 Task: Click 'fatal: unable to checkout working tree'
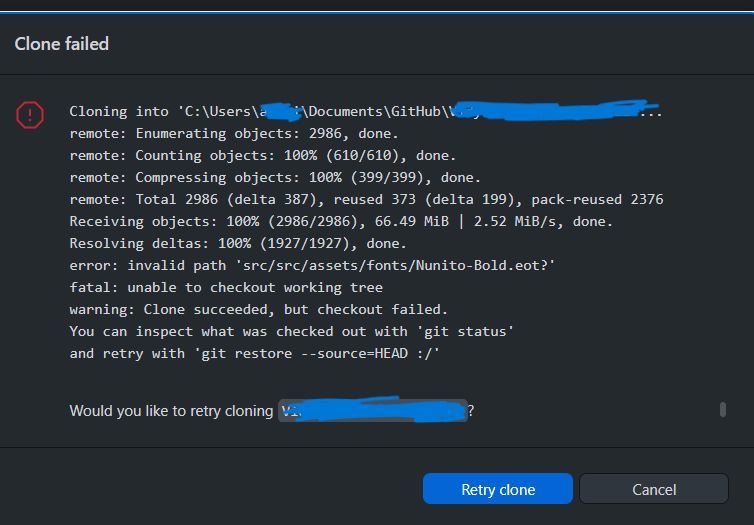tap(226, 288)
